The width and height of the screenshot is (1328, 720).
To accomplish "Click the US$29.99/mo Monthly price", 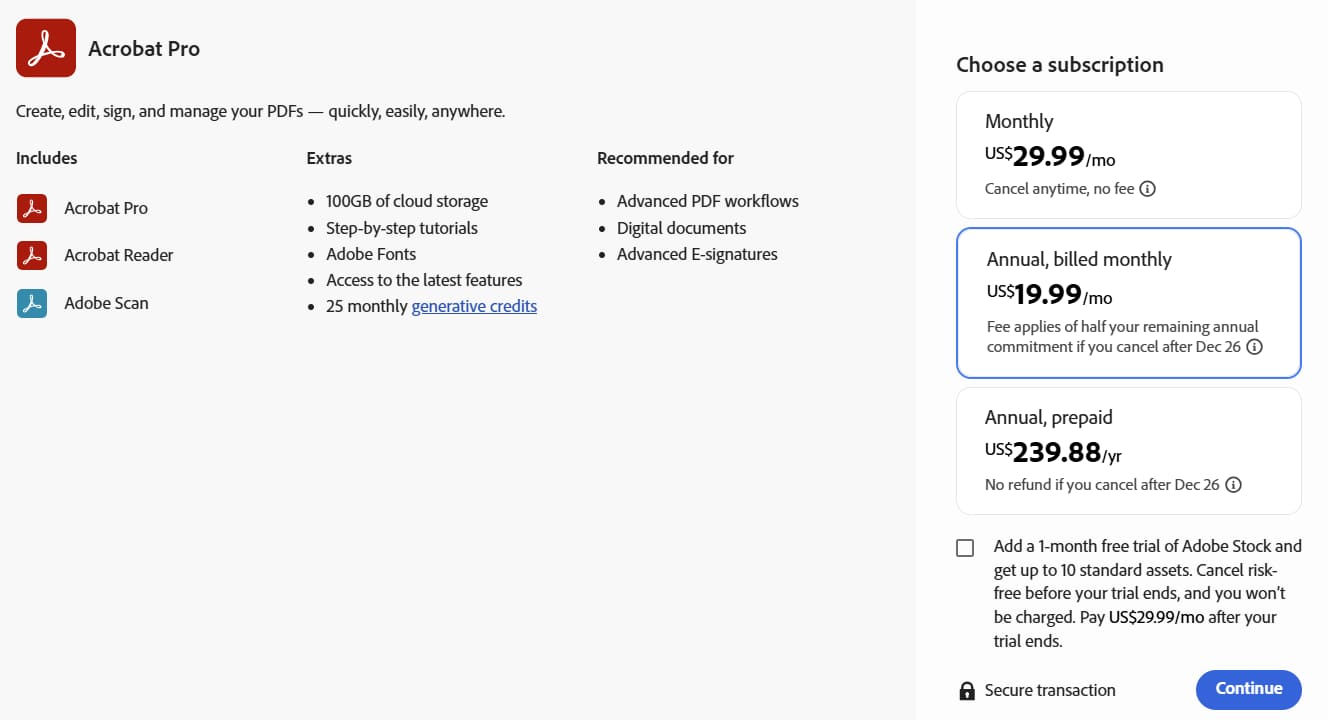I will coord(1049,157).
